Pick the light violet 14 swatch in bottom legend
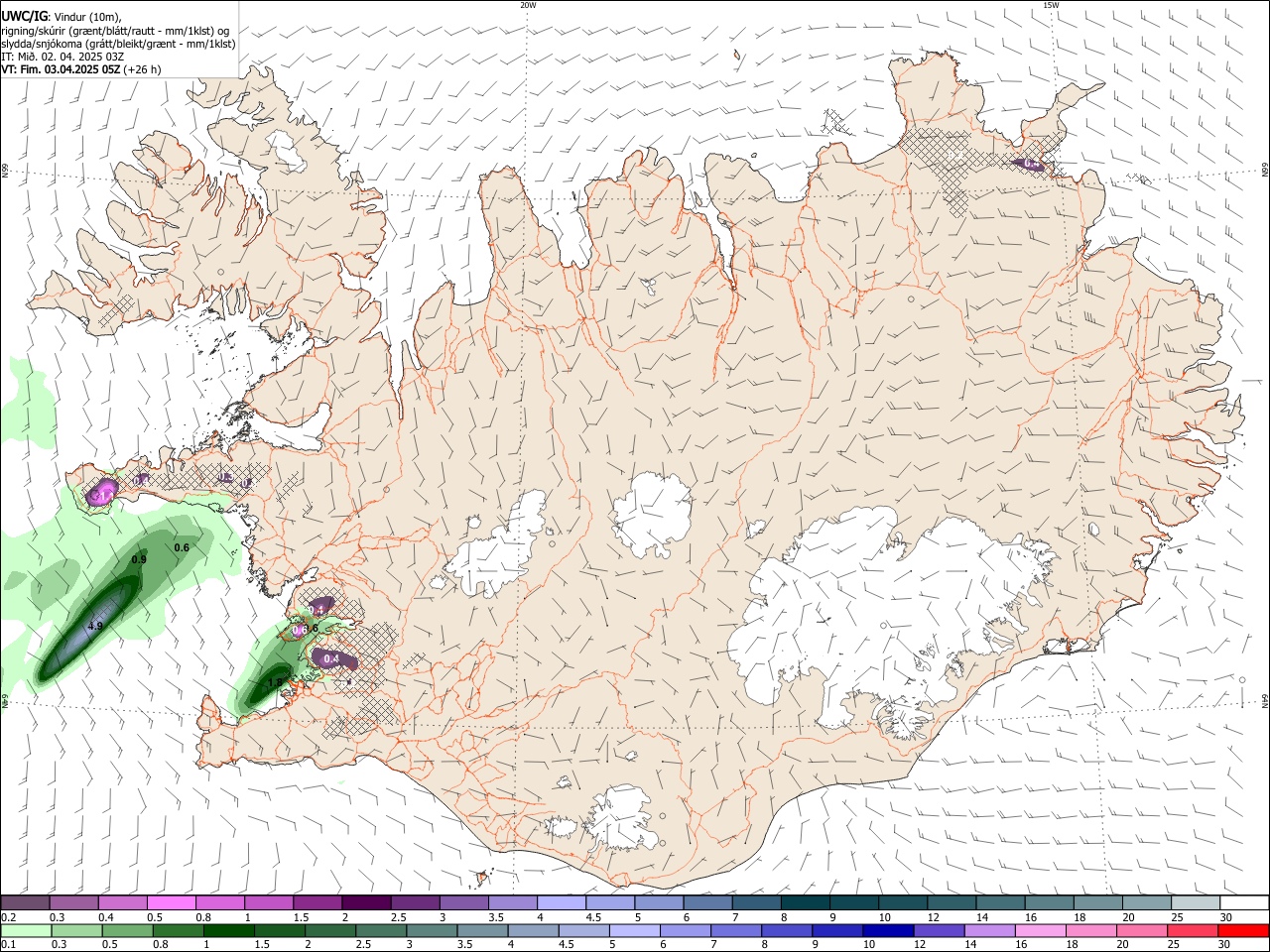1270x952 pixels. tap(990, 930)
